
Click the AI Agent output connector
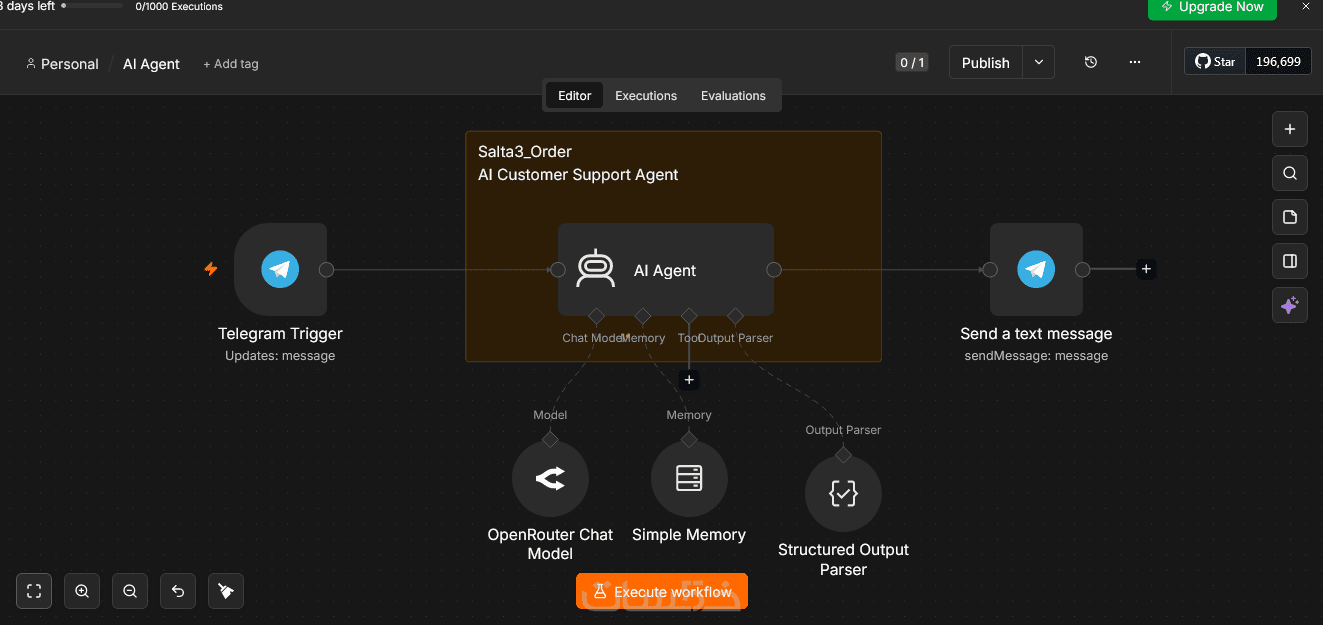point(773,269)
